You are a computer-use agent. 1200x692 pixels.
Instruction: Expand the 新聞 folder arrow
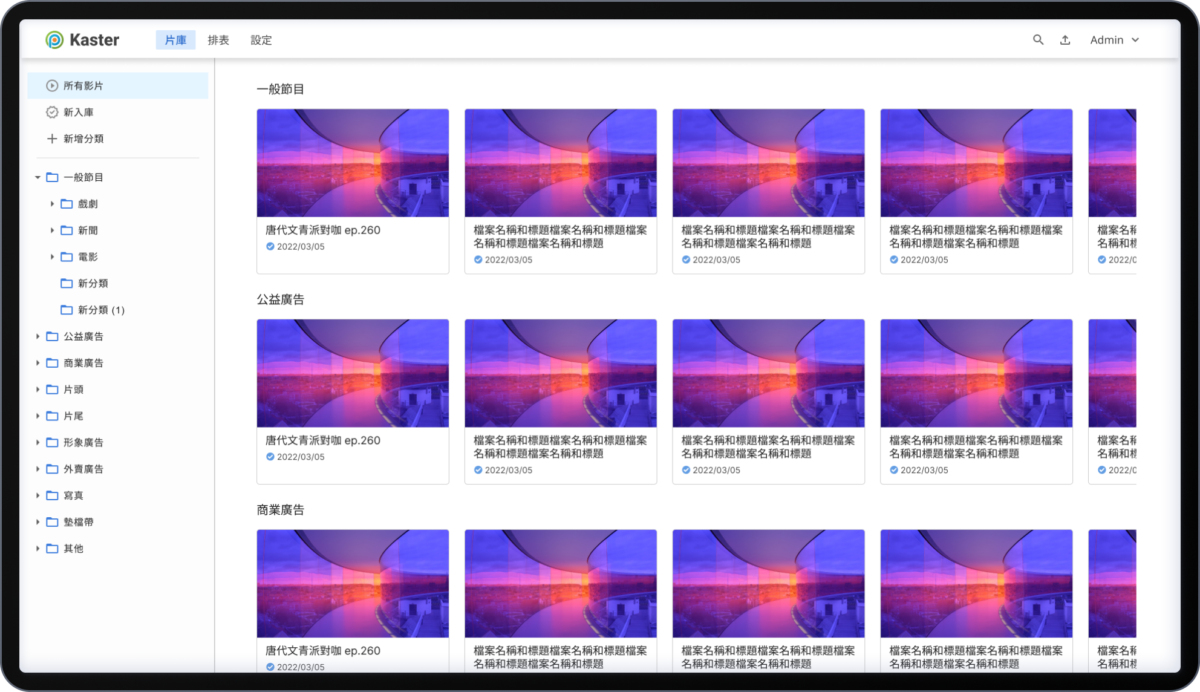(x=52, y=230)
